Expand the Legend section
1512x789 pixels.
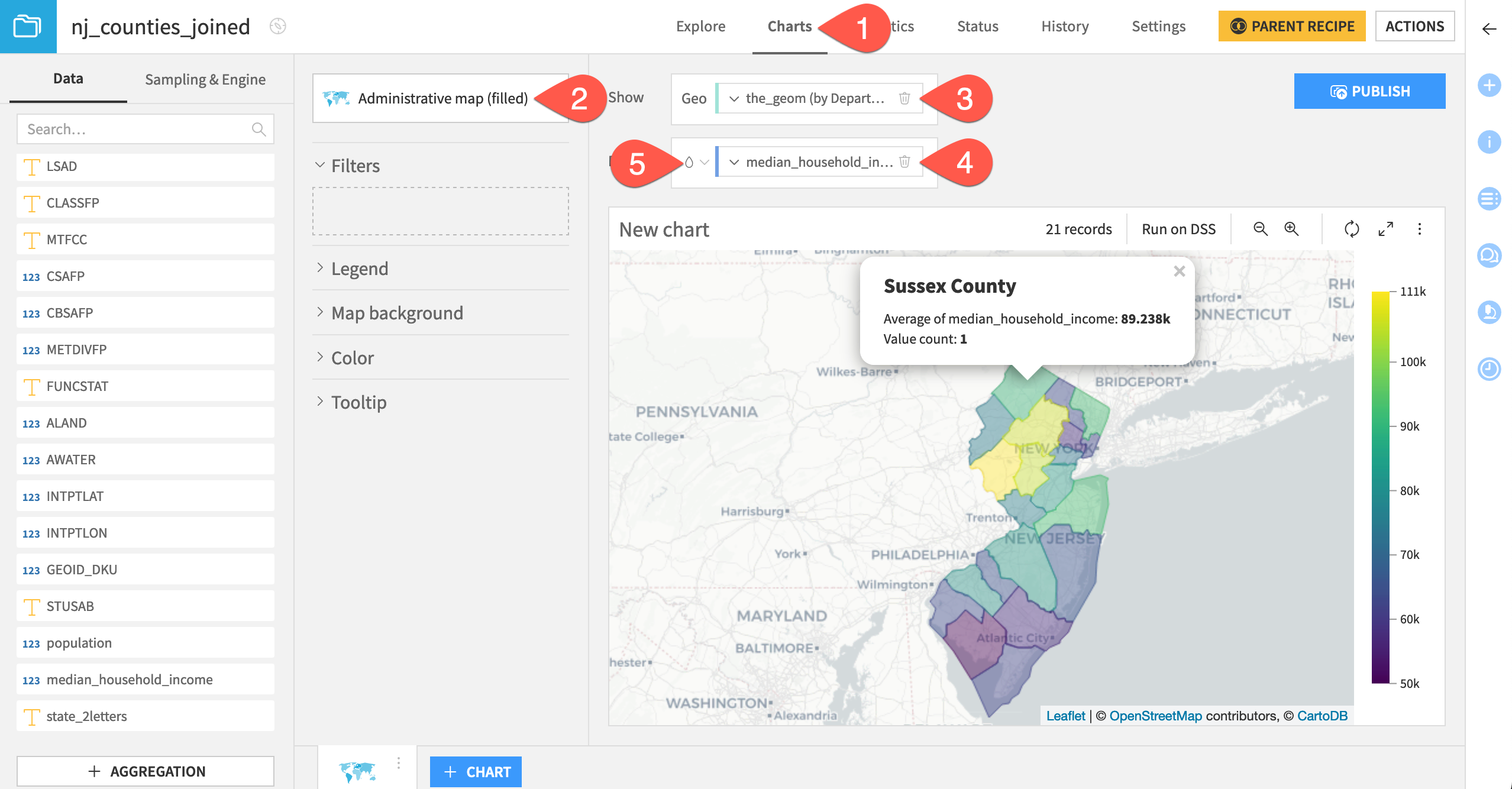360,268
